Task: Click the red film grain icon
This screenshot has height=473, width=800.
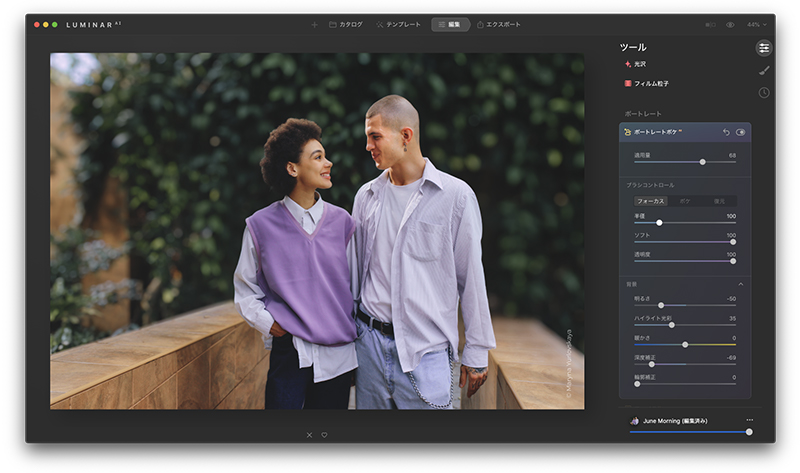Action: pyautogui.click(x=628, y=83)
